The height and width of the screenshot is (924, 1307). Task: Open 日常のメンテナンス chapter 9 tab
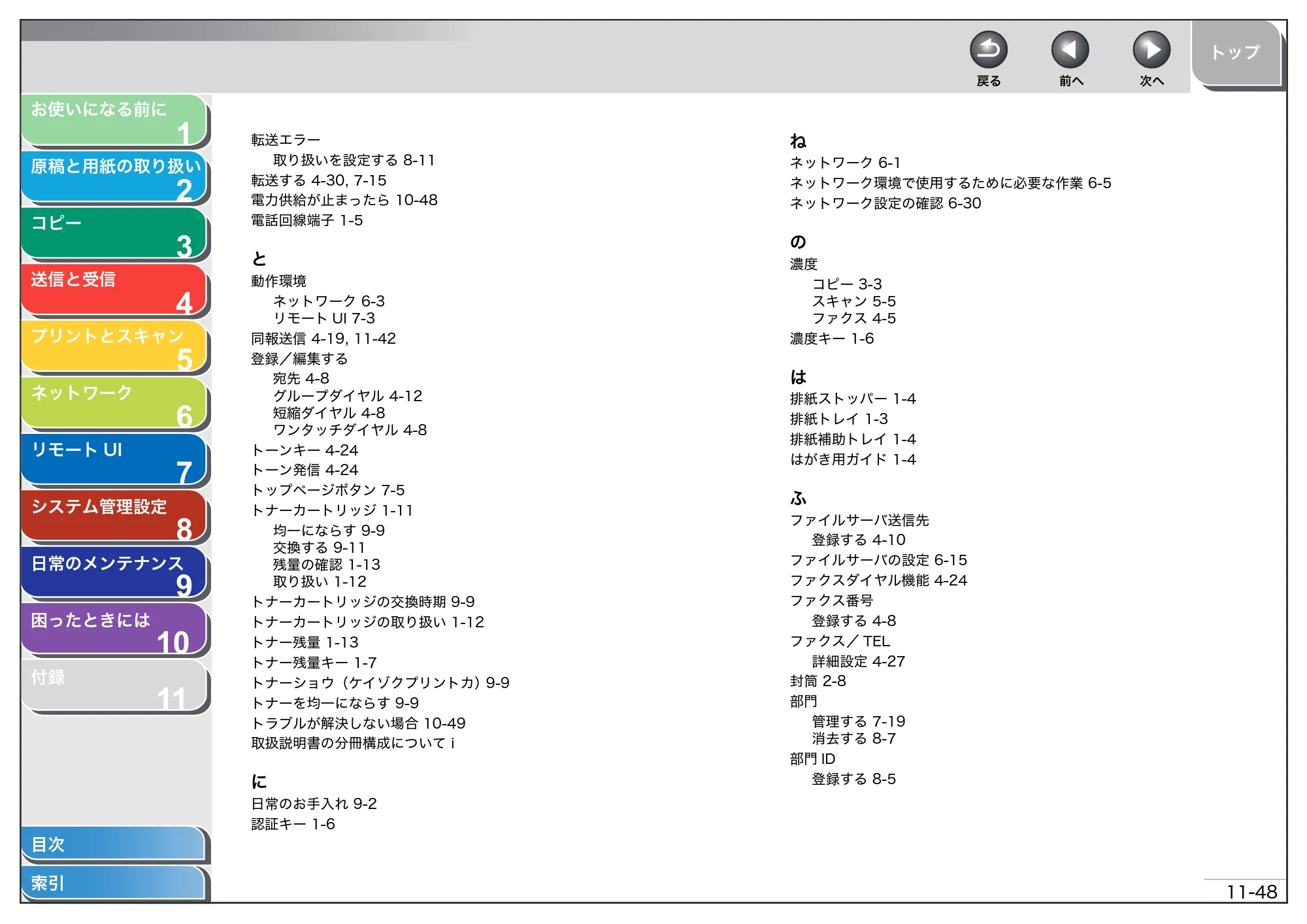pyautogui.click(x=114, y=573)
